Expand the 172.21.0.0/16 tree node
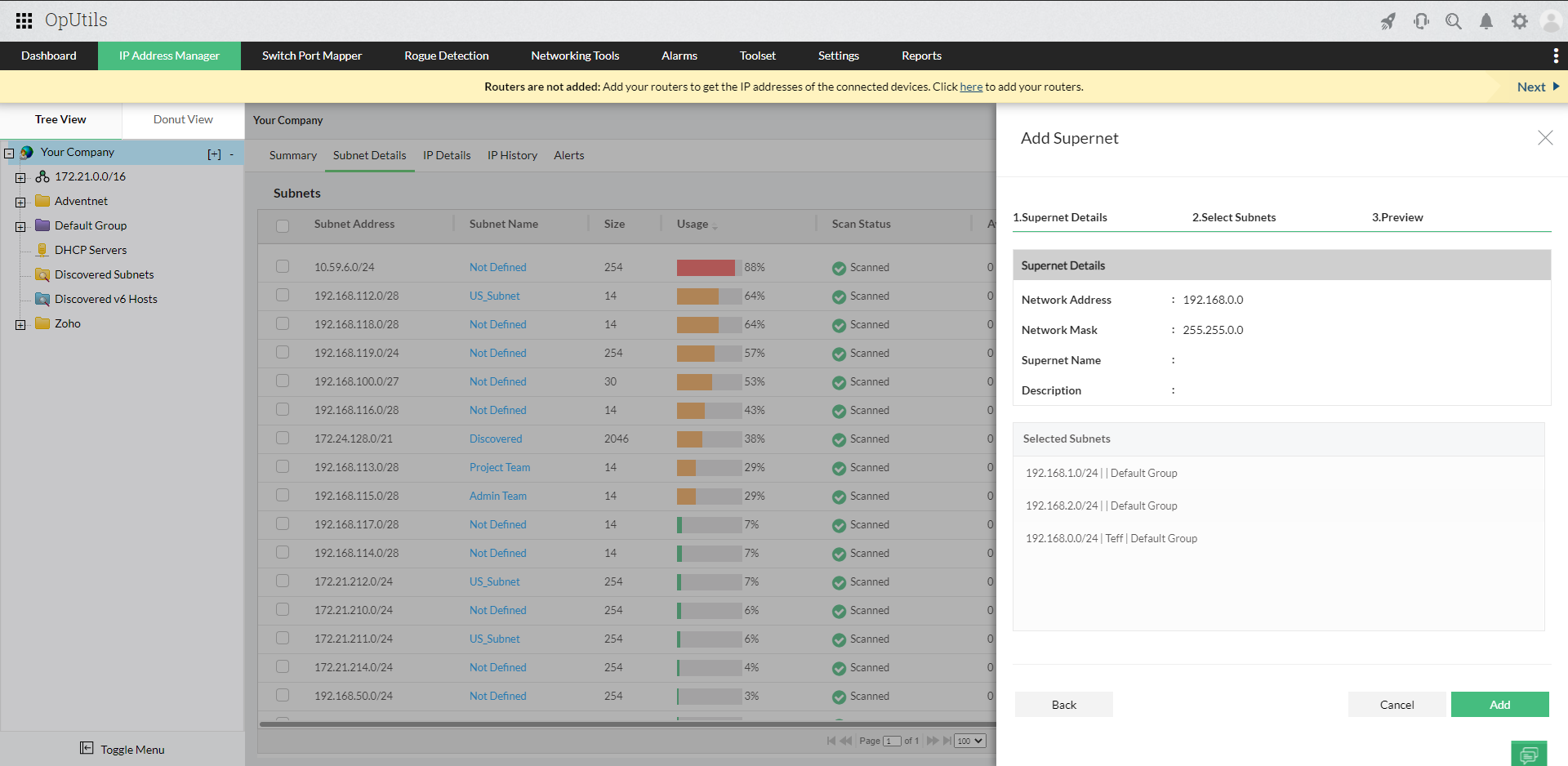The width and height of the screenshot is (1568, 766). tap(20, 177)
